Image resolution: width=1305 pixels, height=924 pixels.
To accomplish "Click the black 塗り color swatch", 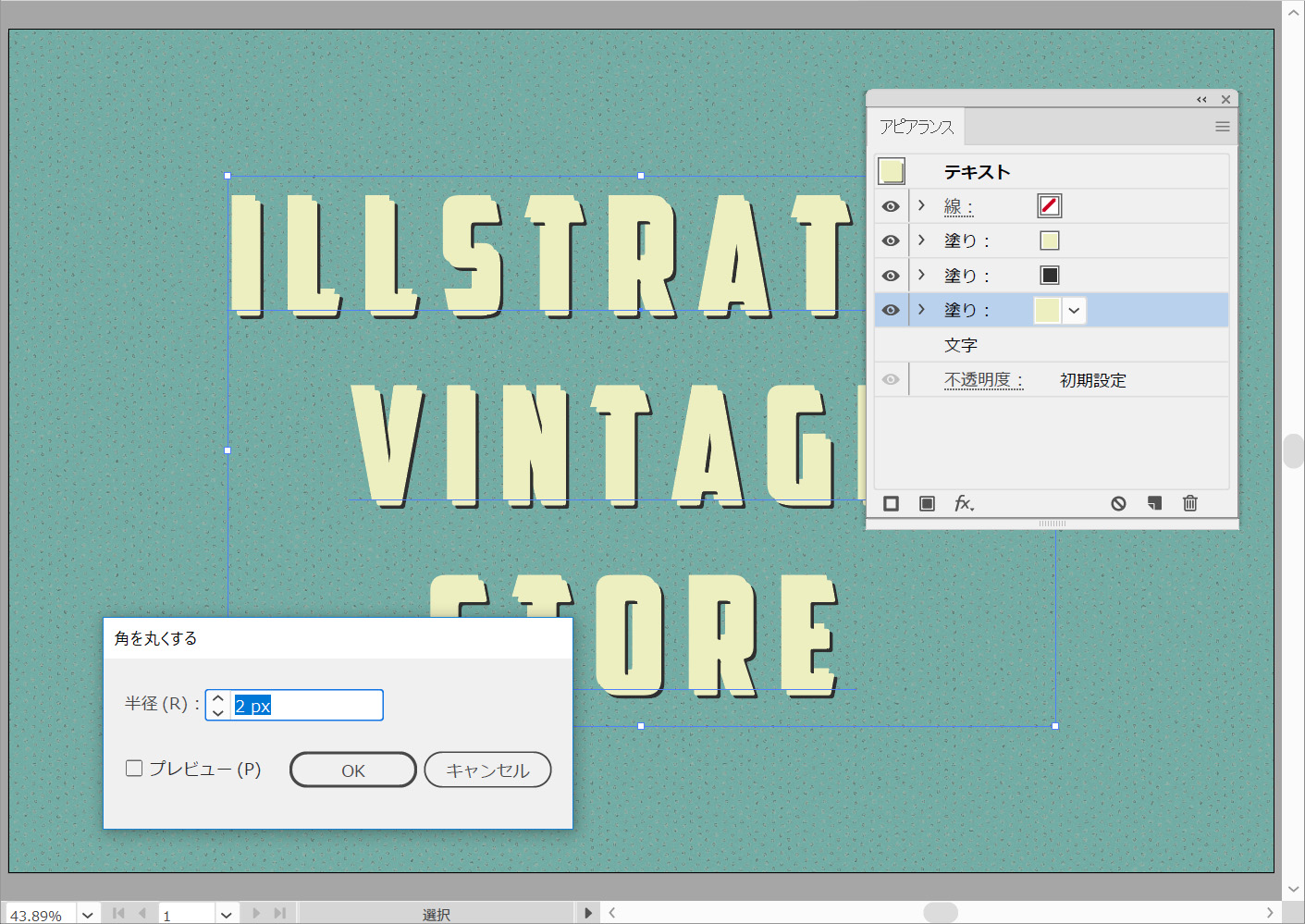I will coord(1050,276).
